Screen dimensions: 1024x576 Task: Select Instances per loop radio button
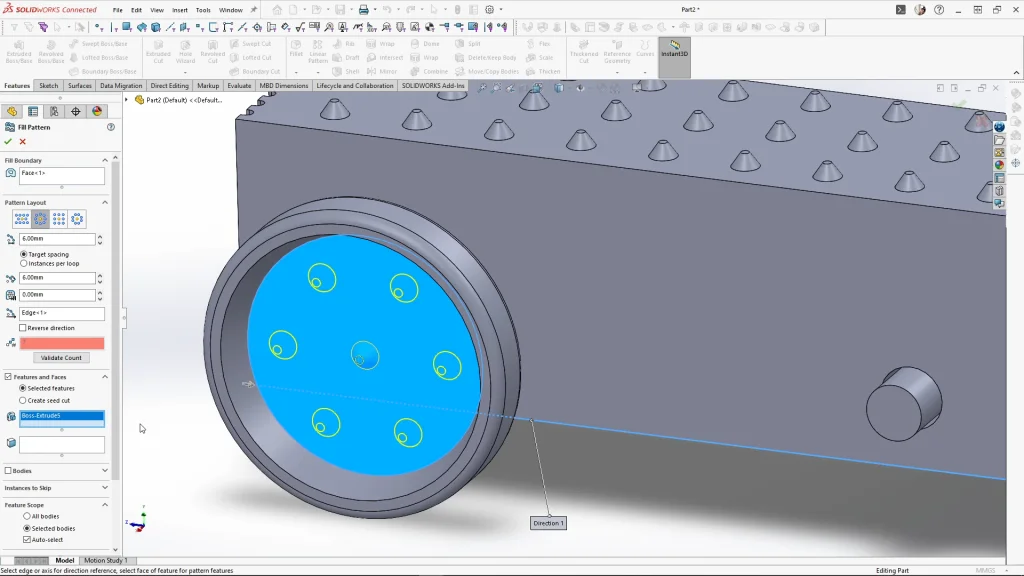pyautogui.click(x=24, y=263)
